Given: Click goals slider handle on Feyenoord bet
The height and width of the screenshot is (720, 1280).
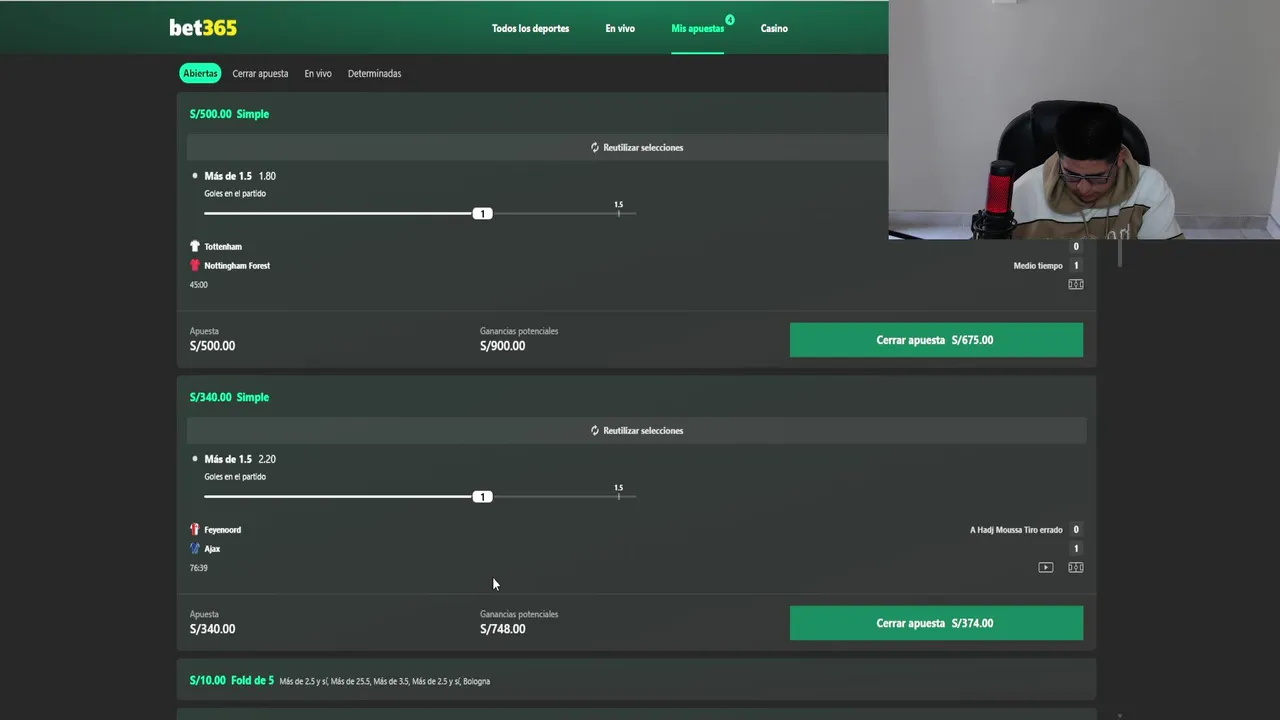Looking at the screenshot, I should tap(482, 496).
